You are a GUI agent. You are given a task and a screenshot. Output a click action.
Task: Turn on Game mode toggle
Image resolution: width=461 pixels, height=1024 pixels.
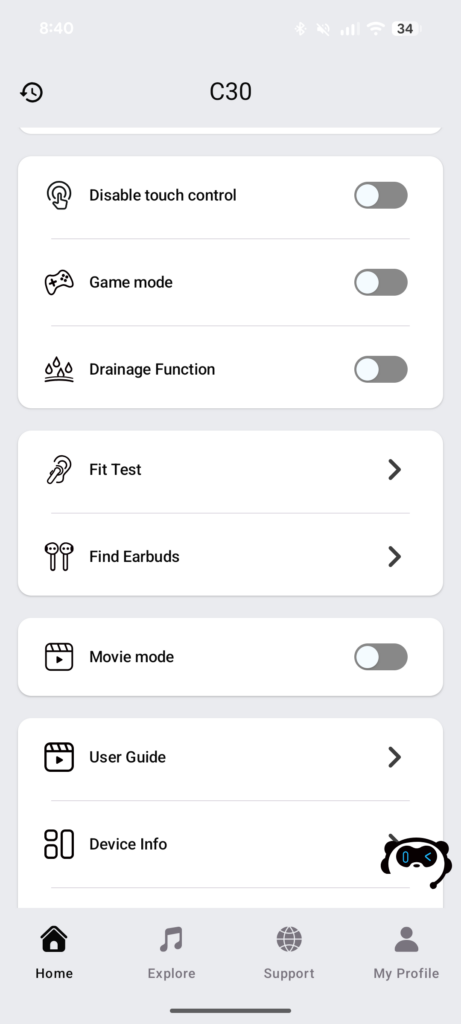[x=381, y=283]
